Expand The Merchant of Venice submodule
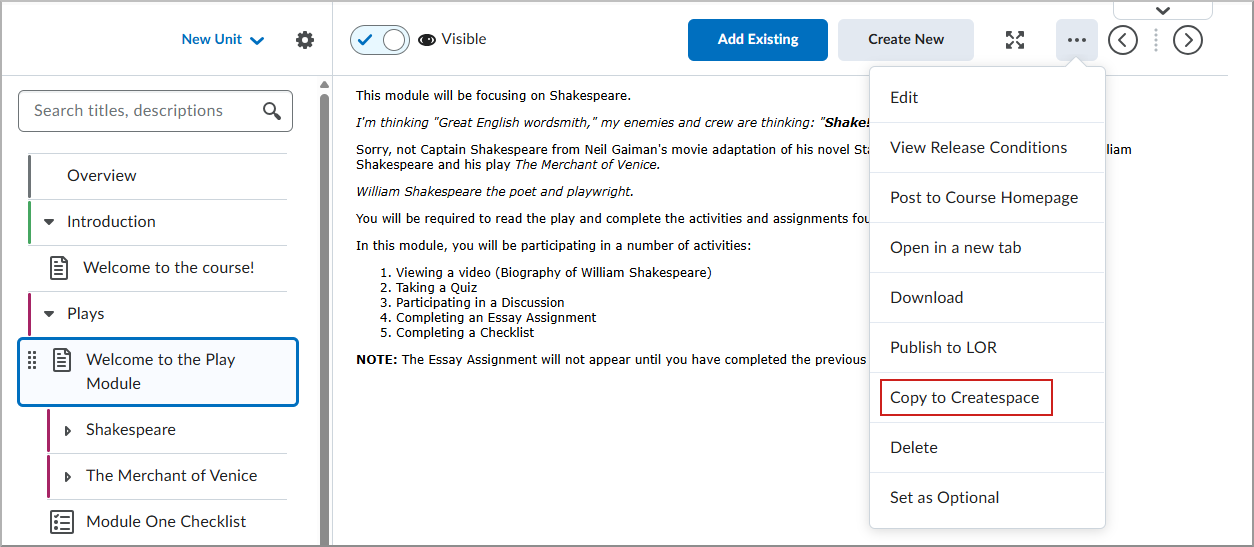 coord(68,476)
